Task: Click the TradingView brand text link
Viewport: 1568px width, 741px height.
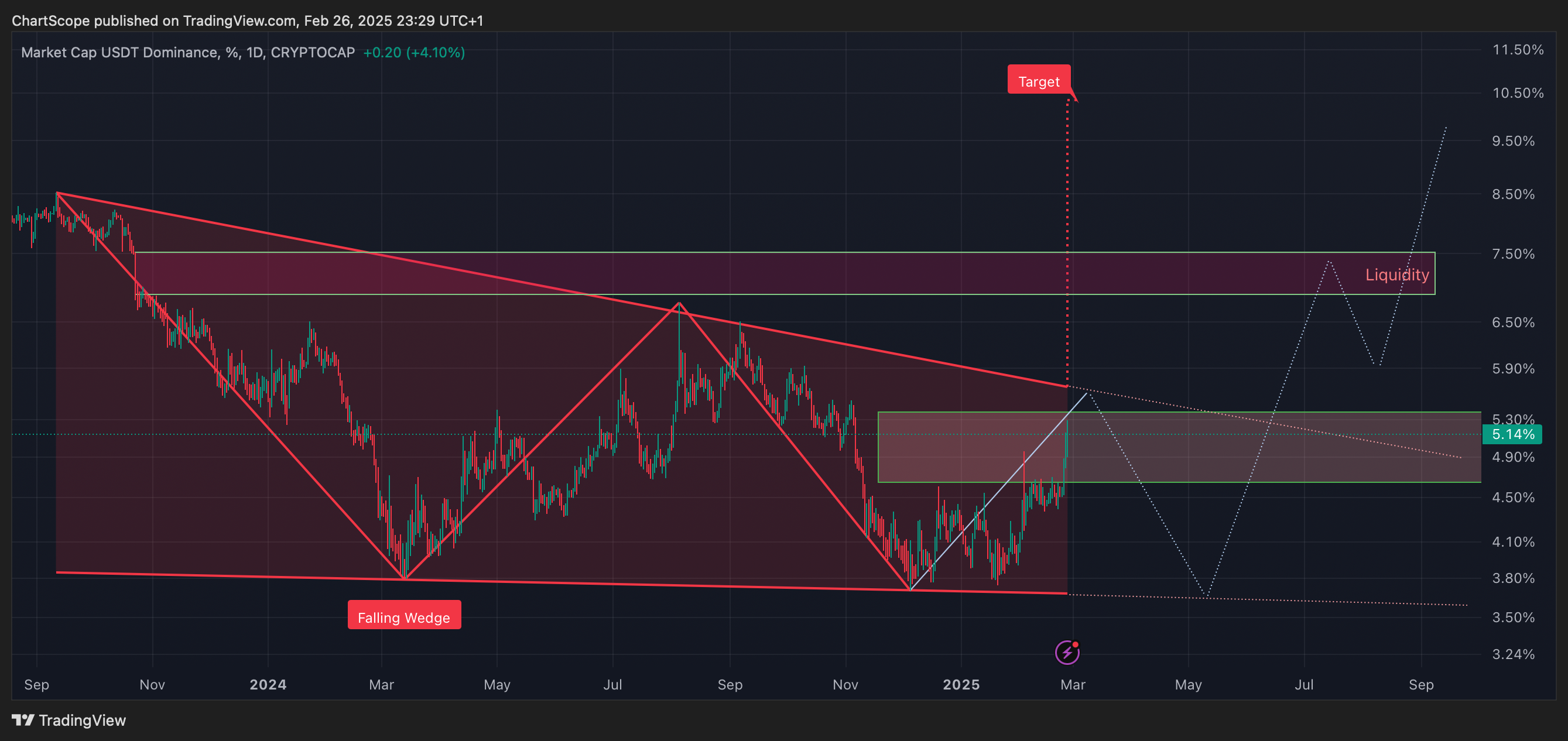Action: coord(82,721)
